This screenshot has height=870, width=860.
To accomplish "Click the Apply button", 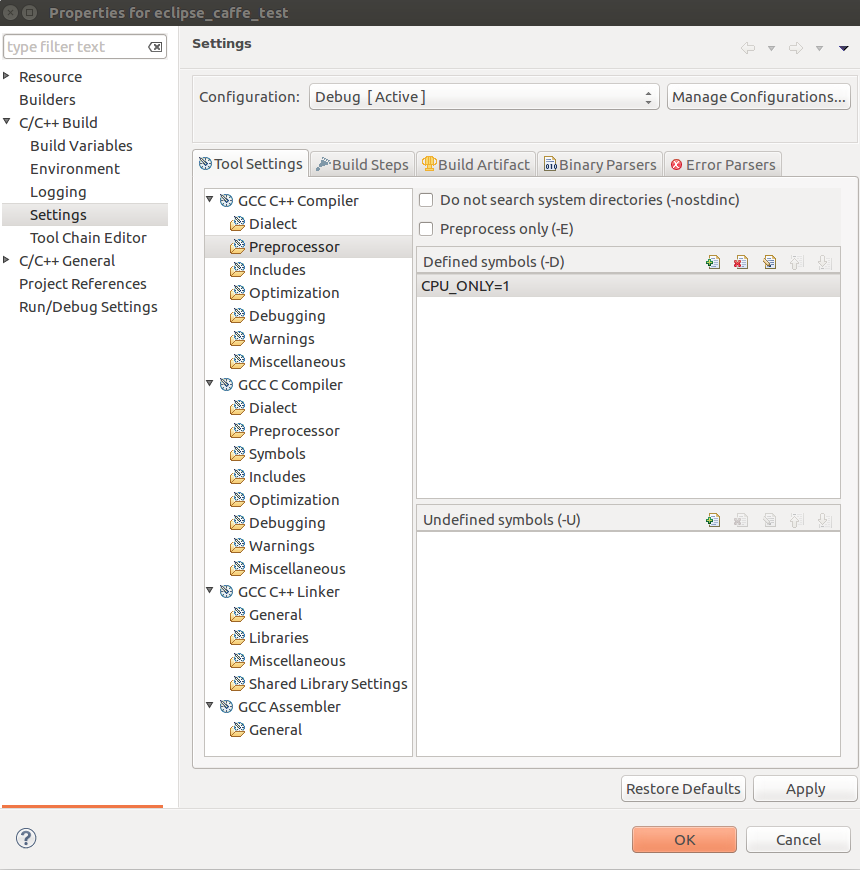I will 806,788.
